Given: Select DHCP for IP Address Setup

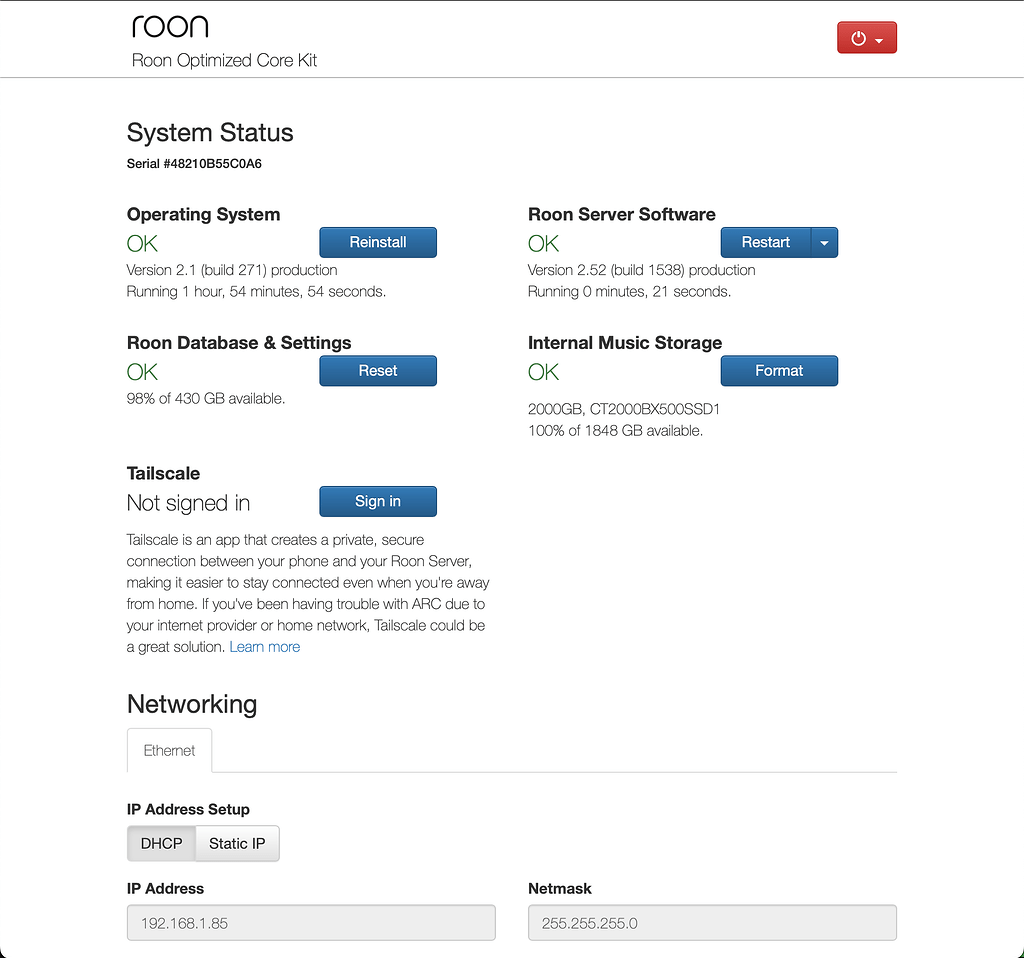Looking at the screenshot, I should click(161, 843).
